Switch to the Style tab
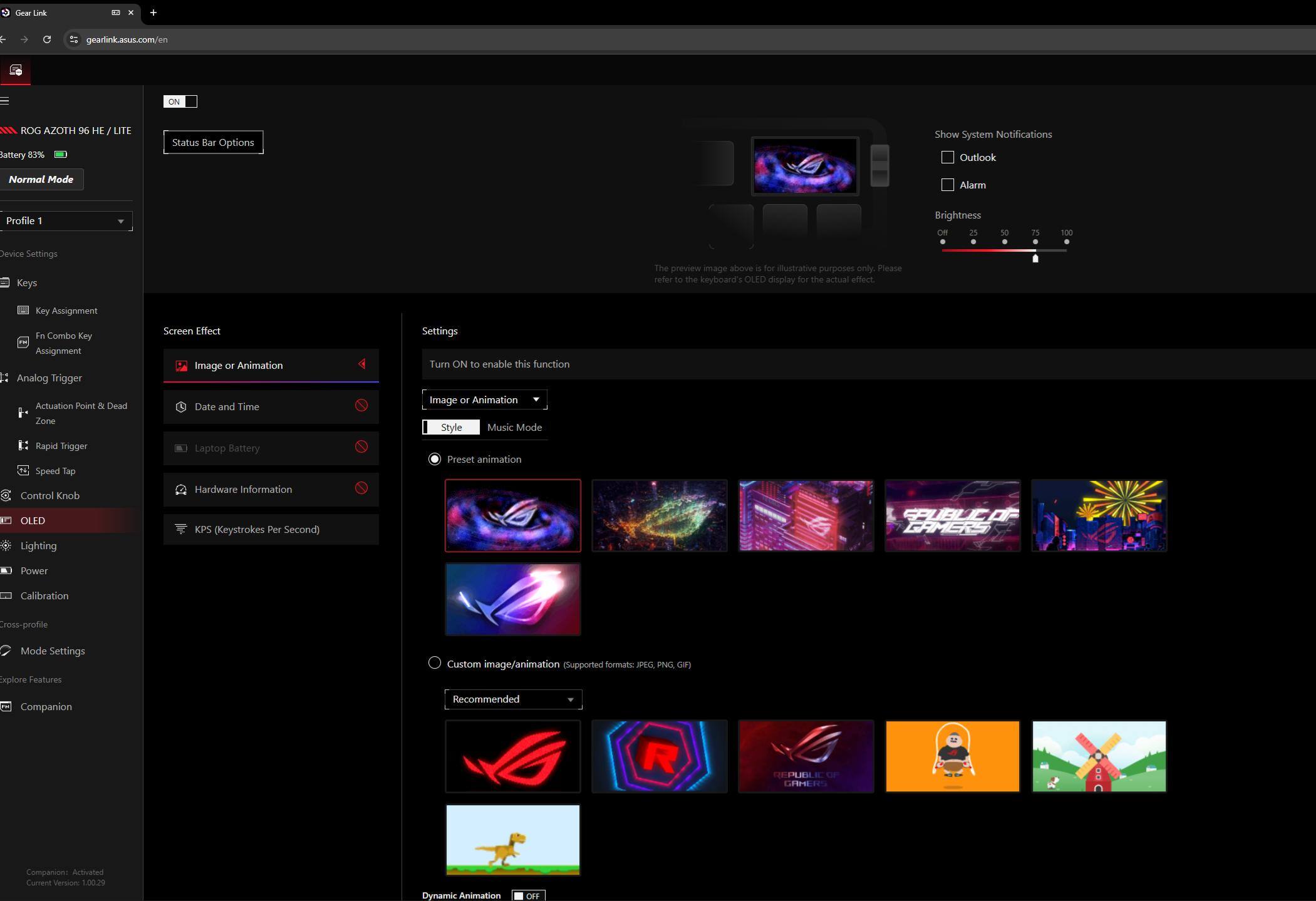 pos(451,427)
